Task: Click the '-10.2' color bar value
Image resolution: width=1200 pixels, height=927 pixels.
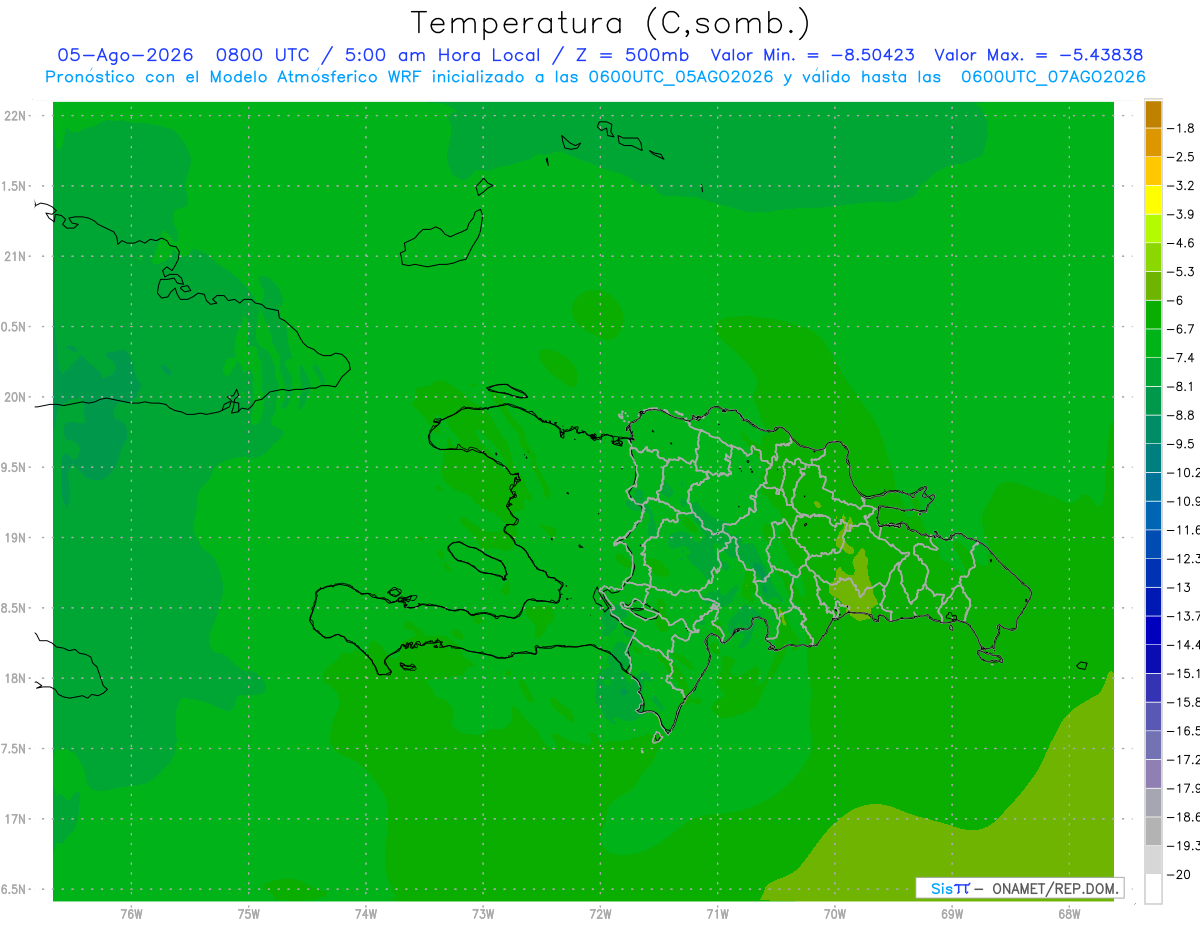Action: click(1183, 472)
